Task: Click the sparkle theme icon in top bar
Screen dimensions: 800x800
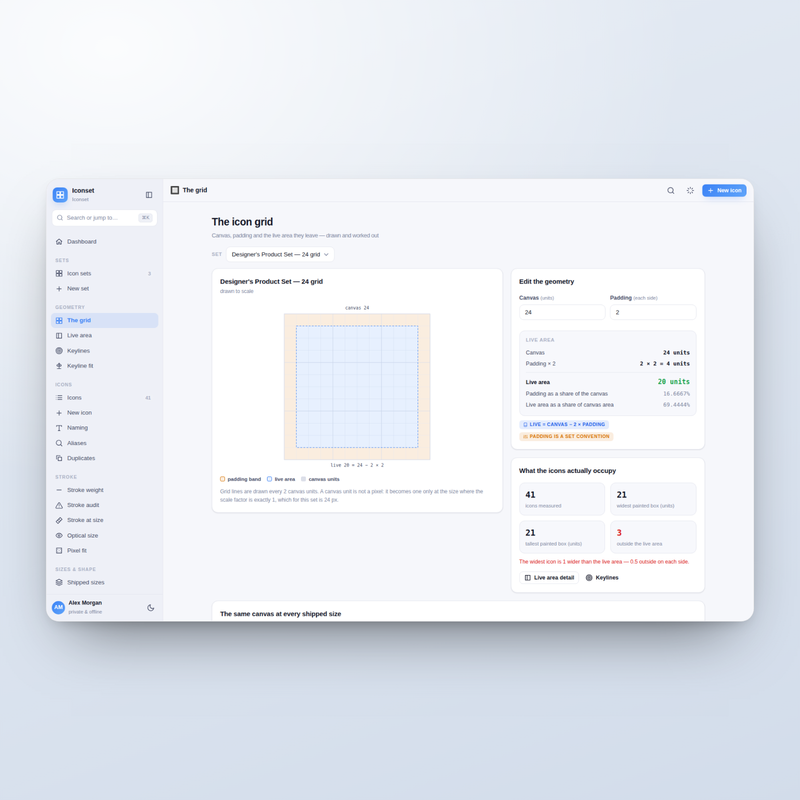Action: 690,190
